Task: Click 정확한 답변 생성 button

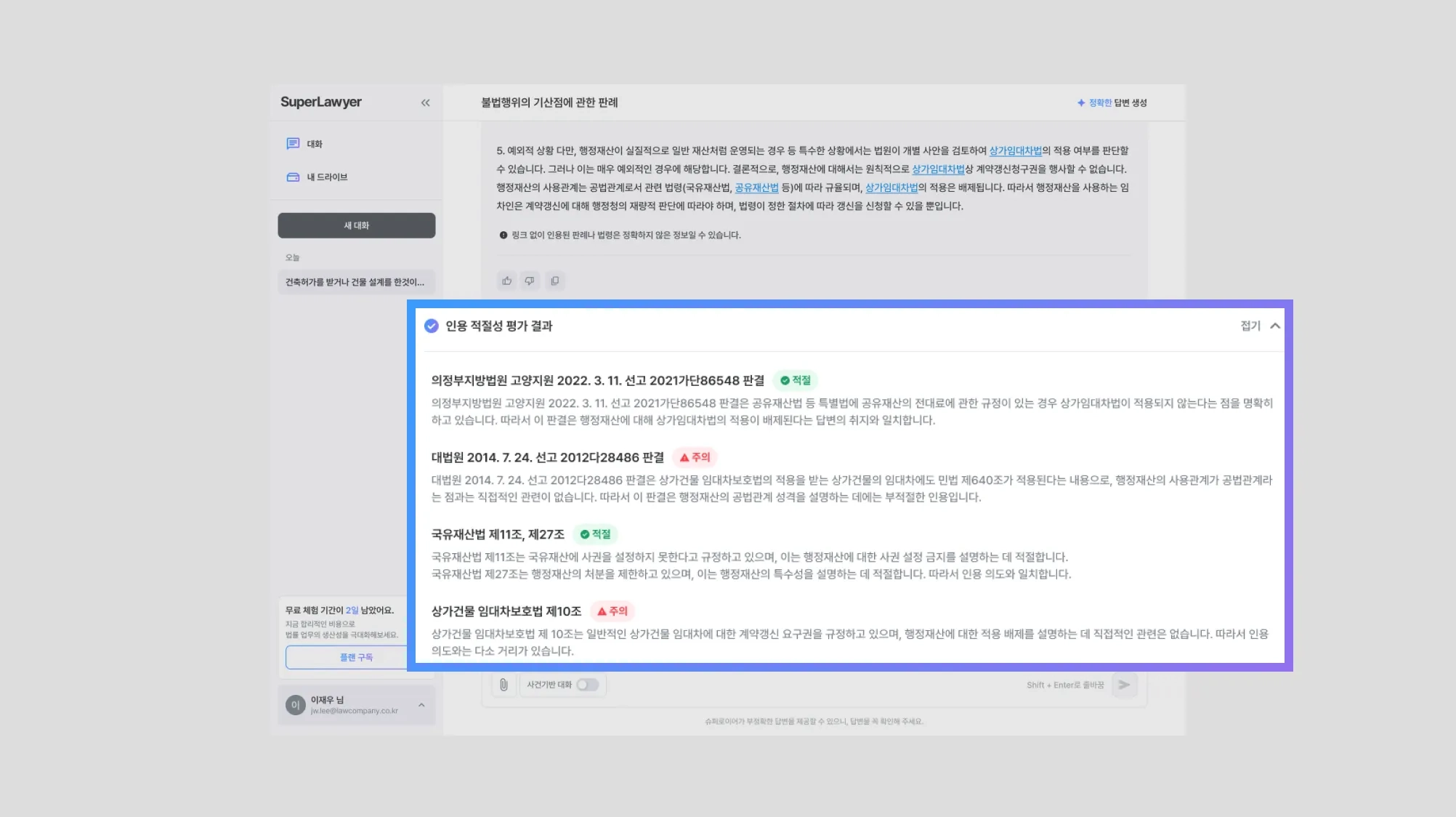Action: (1112, 102)
